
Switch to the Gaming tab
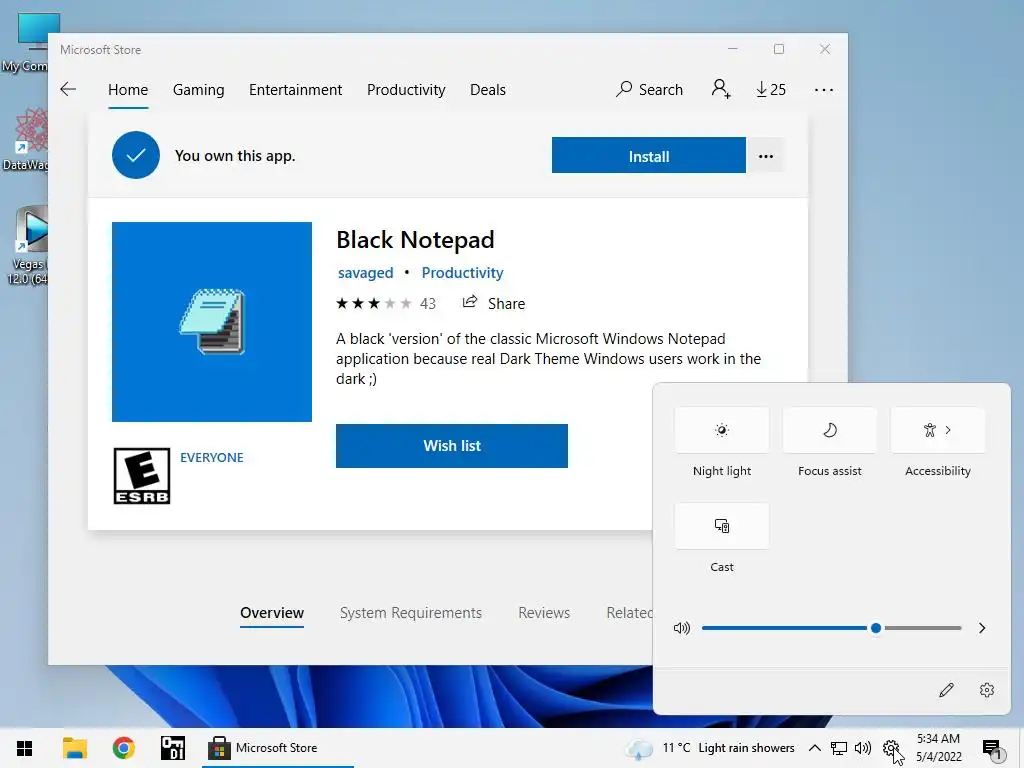click(x=199, y=89)
